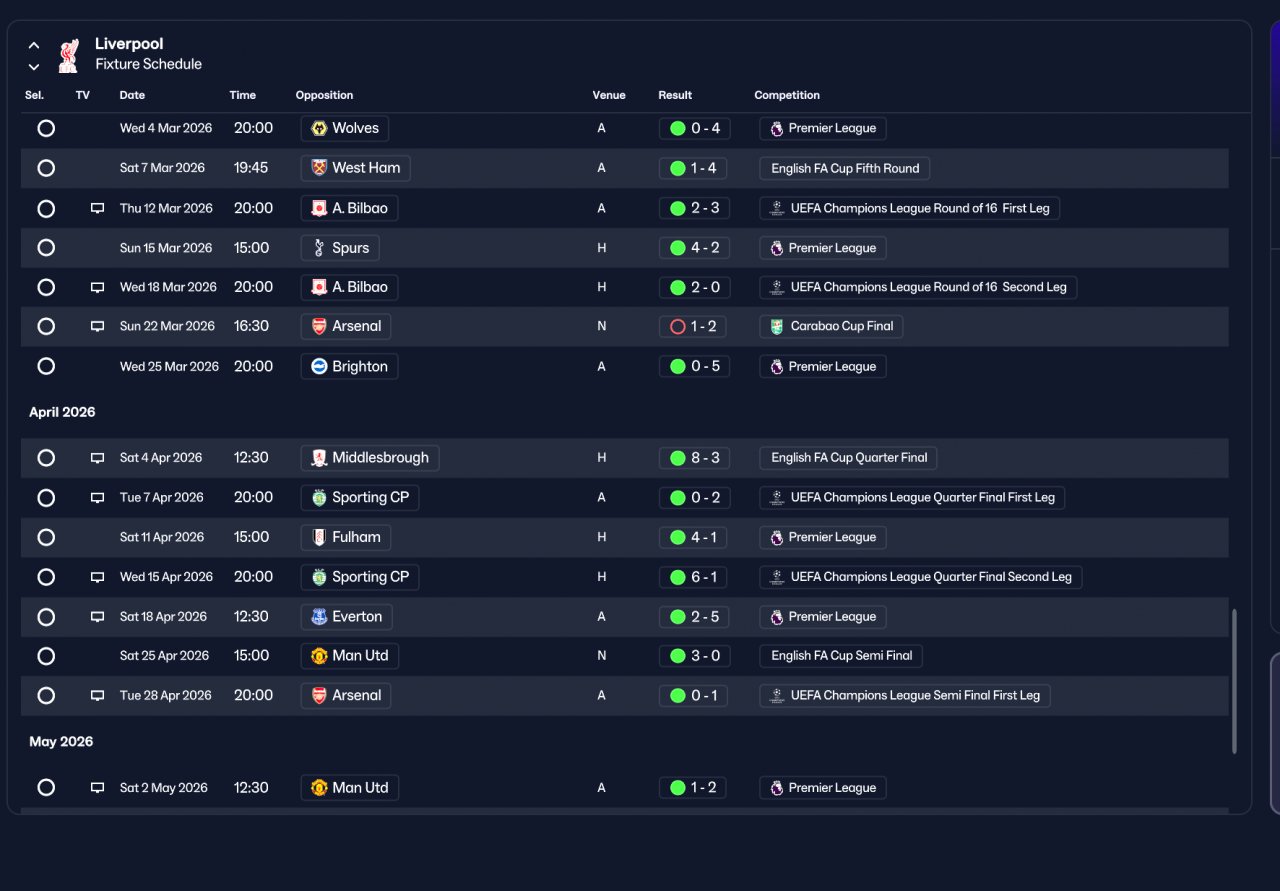This screenshot has height=891, width=1280.
Task: Click the TV icon for Everton away match
Action: point(97,617)
